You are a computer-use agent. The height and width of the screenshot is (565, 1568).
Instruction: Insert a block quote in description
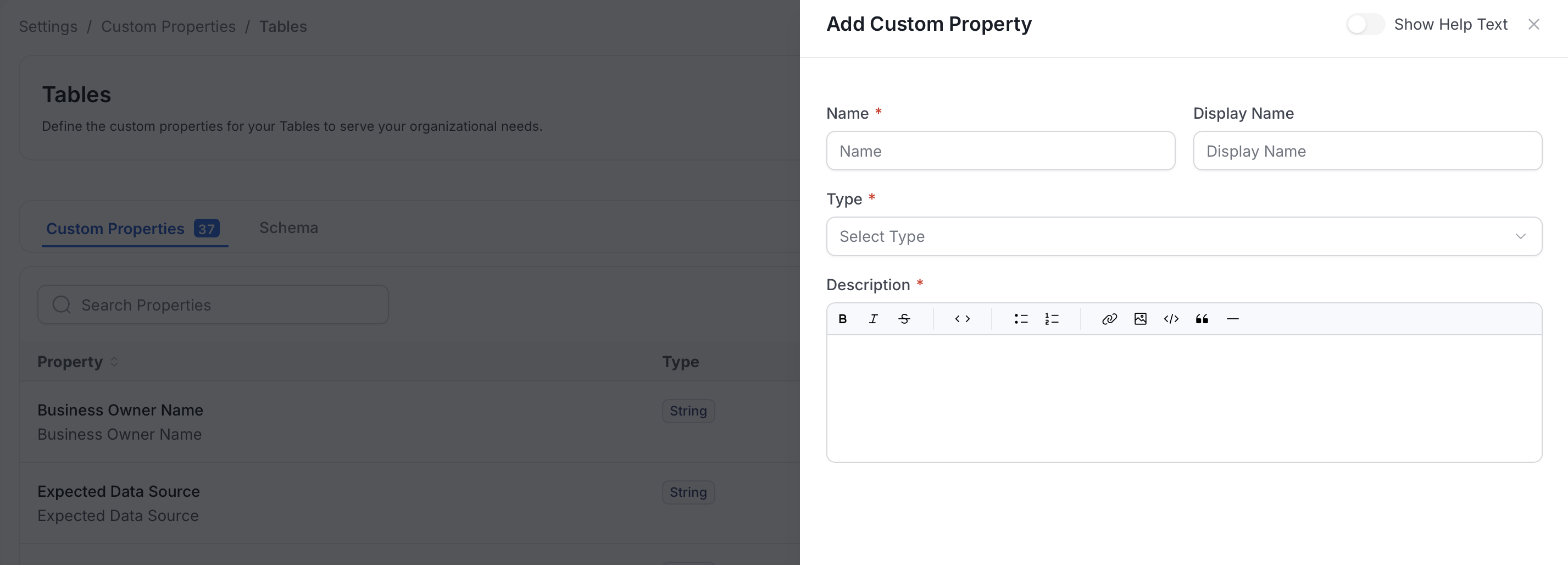point(1202,318)
